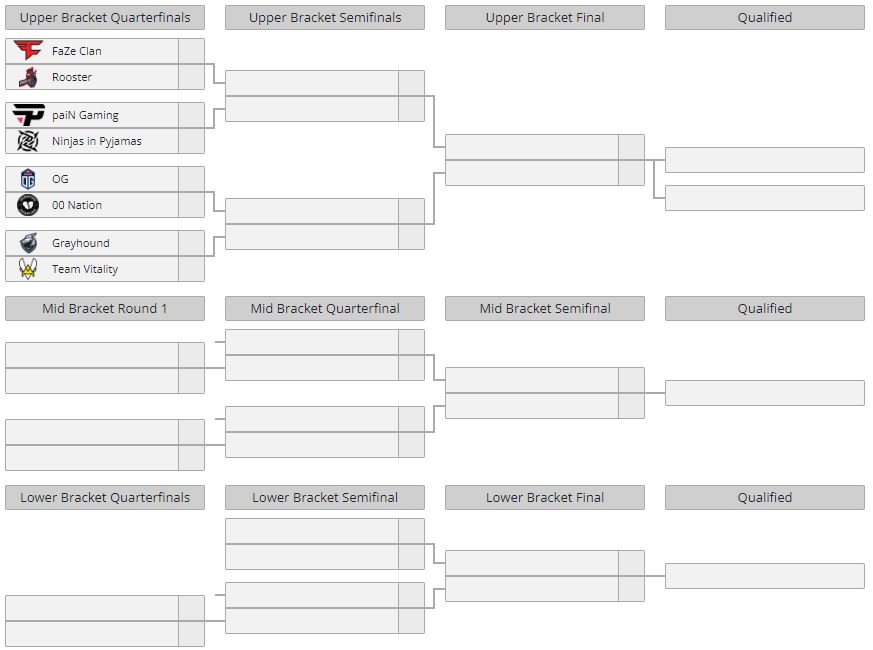The width and height of the screenshot is (873, 650).
Task: Select the Upper Bracket Semifinals header
Action: (325, 17)
